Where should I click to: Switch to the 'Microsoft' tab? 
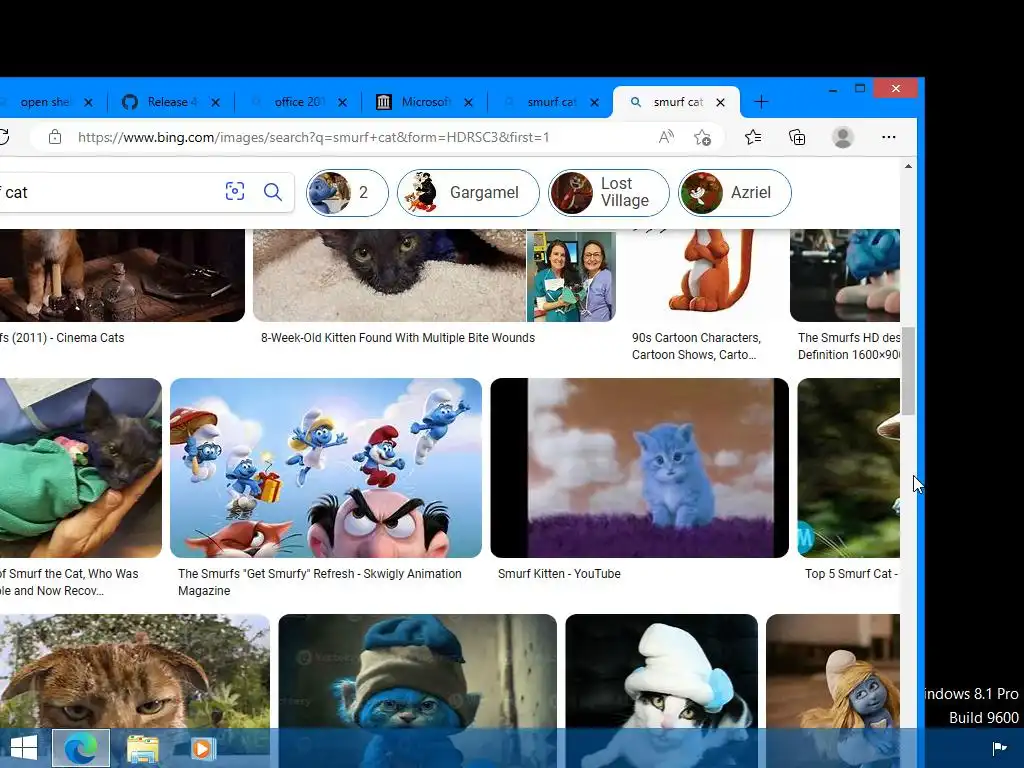(424, 102)
